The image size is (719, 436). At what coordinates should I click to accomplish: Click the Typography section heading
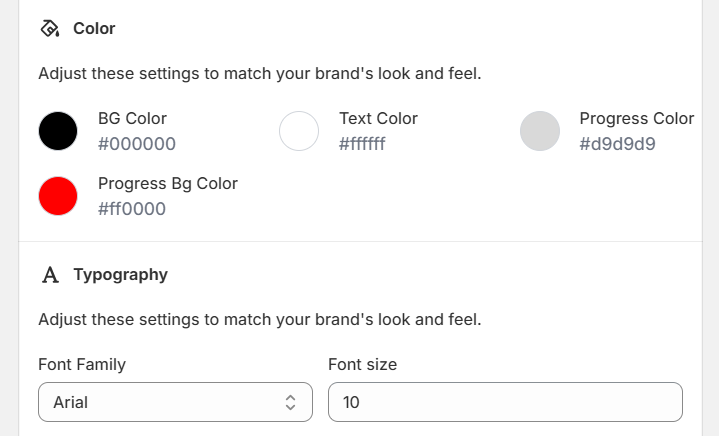pos(120,274)
